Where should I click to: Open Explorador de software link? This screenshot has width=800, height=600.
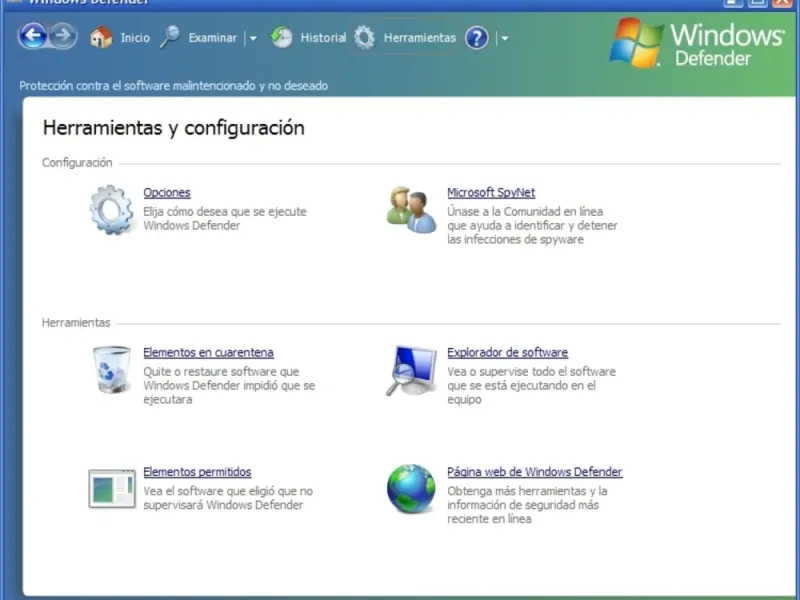(507, 353)
